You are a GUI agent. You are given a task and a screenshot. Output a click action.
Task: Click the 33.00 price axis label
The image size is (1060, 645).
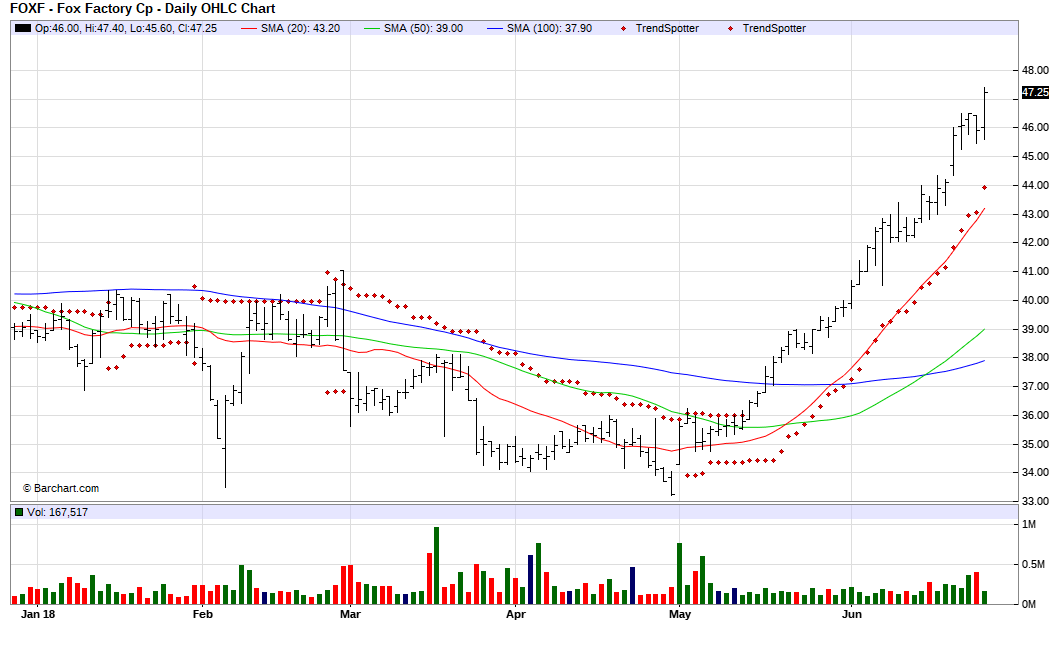pyautogui.click(x=1036, y=502)
